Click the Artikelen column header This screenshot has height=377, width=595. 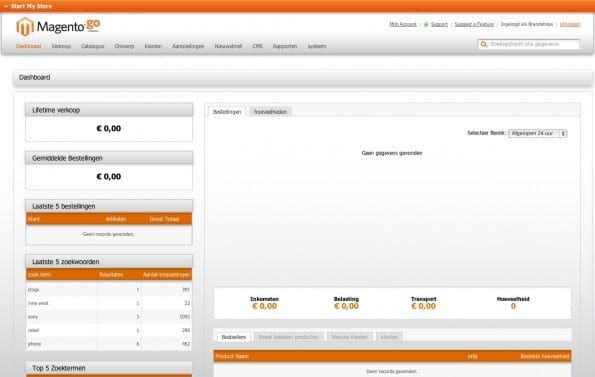116,219
